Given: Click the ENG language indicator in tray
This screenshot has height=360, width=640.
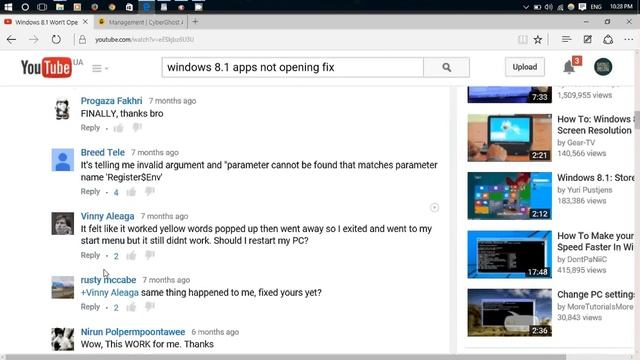Looking at the screenshot, I should pos(596,7).
